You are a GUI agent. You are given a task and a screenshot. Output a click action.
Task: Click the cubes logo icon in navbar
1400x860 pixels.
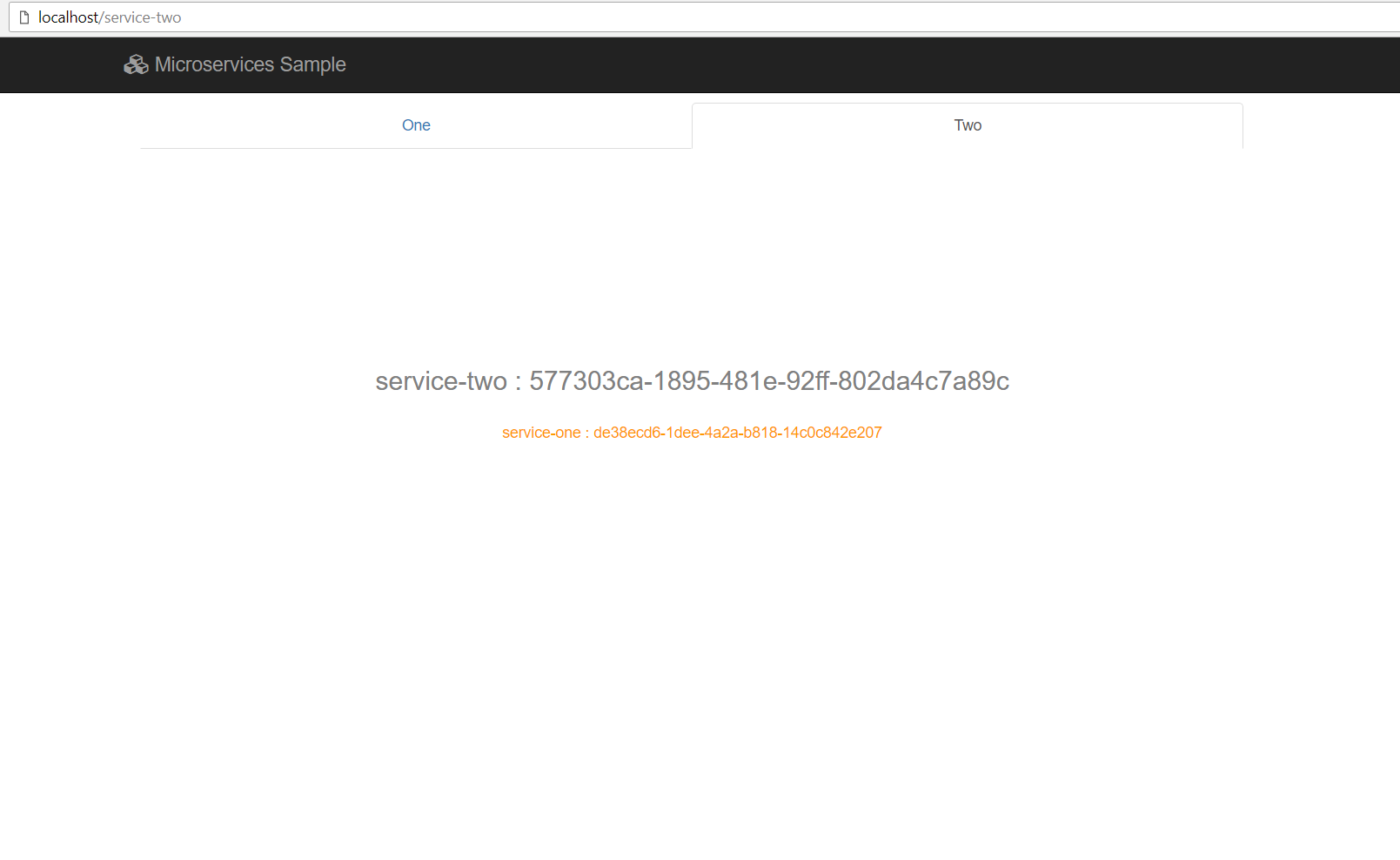(x=136, y=64)
